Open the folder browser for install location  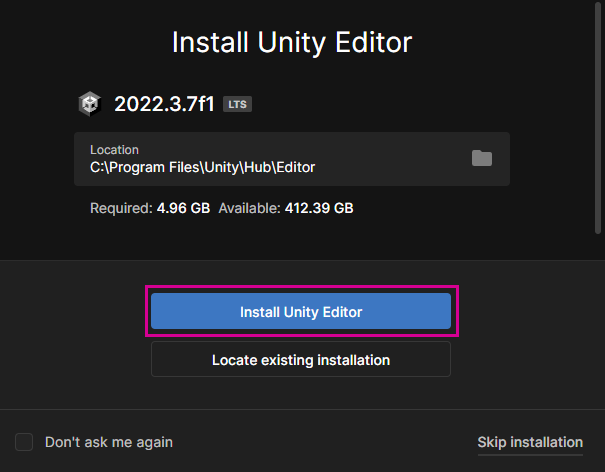(482, 158)
